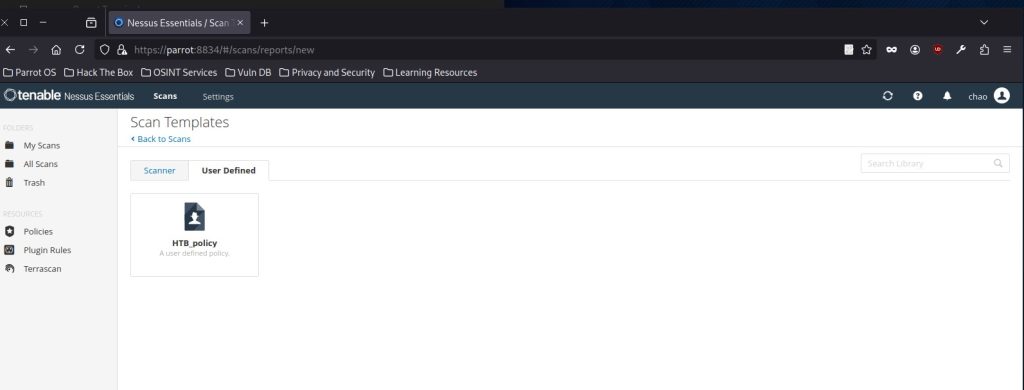Go to browser home page
Screen dimensions: 1024x390
pos(56,50)
